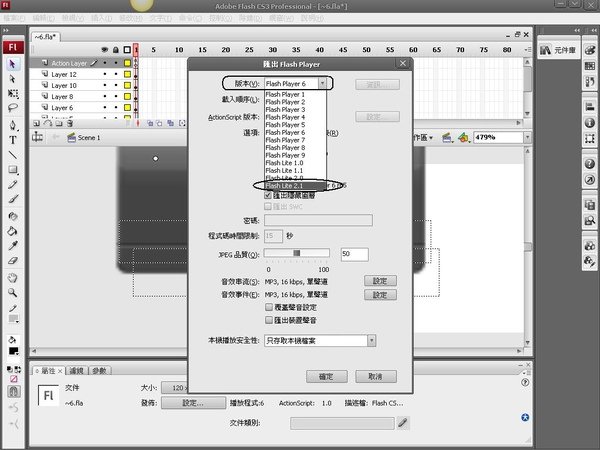Click the Insert Layer Folder icon
This screenshot has height=450, width=600.
point(59,123)
